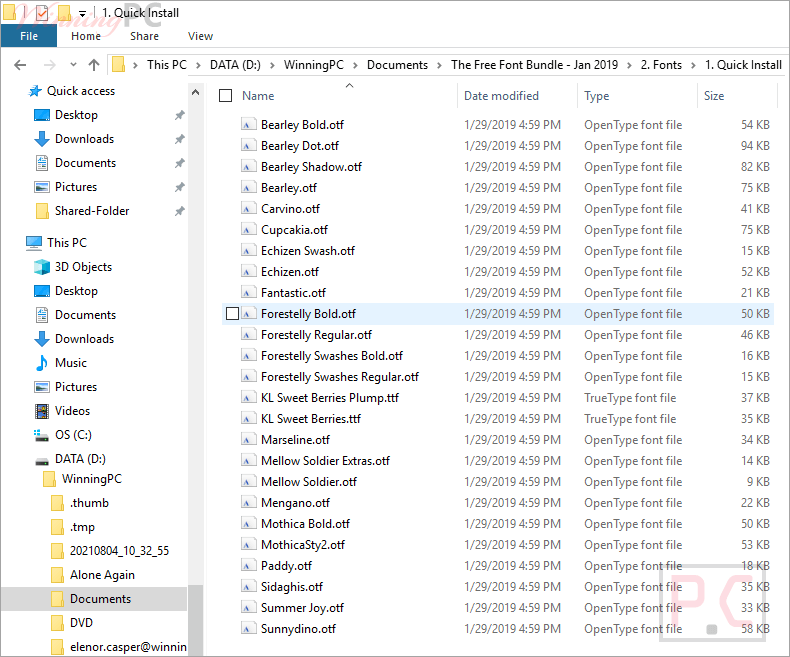Go up one folder level
Image resolution: width=790 pixels, height=657 pixels.
[94, 65]
